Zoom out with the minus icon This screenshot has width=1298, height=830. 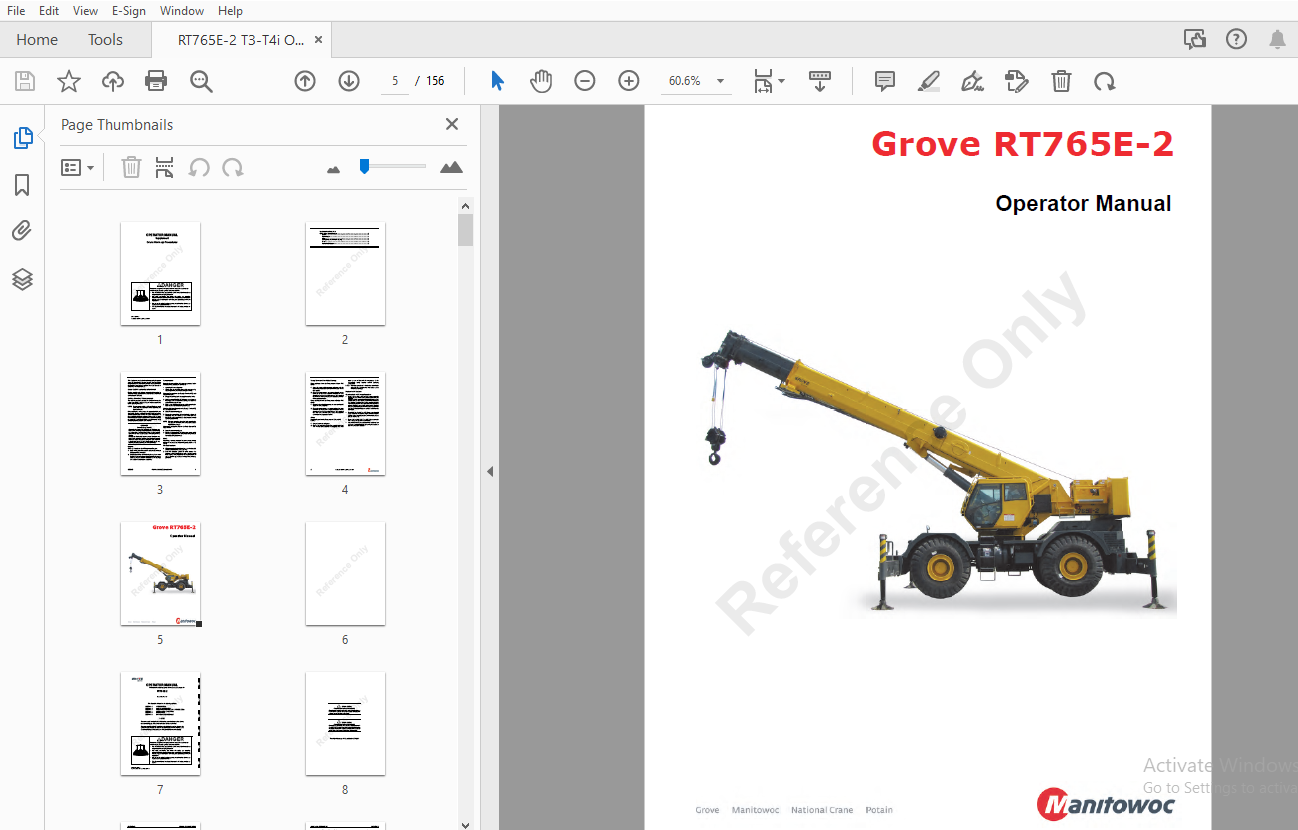585,81
